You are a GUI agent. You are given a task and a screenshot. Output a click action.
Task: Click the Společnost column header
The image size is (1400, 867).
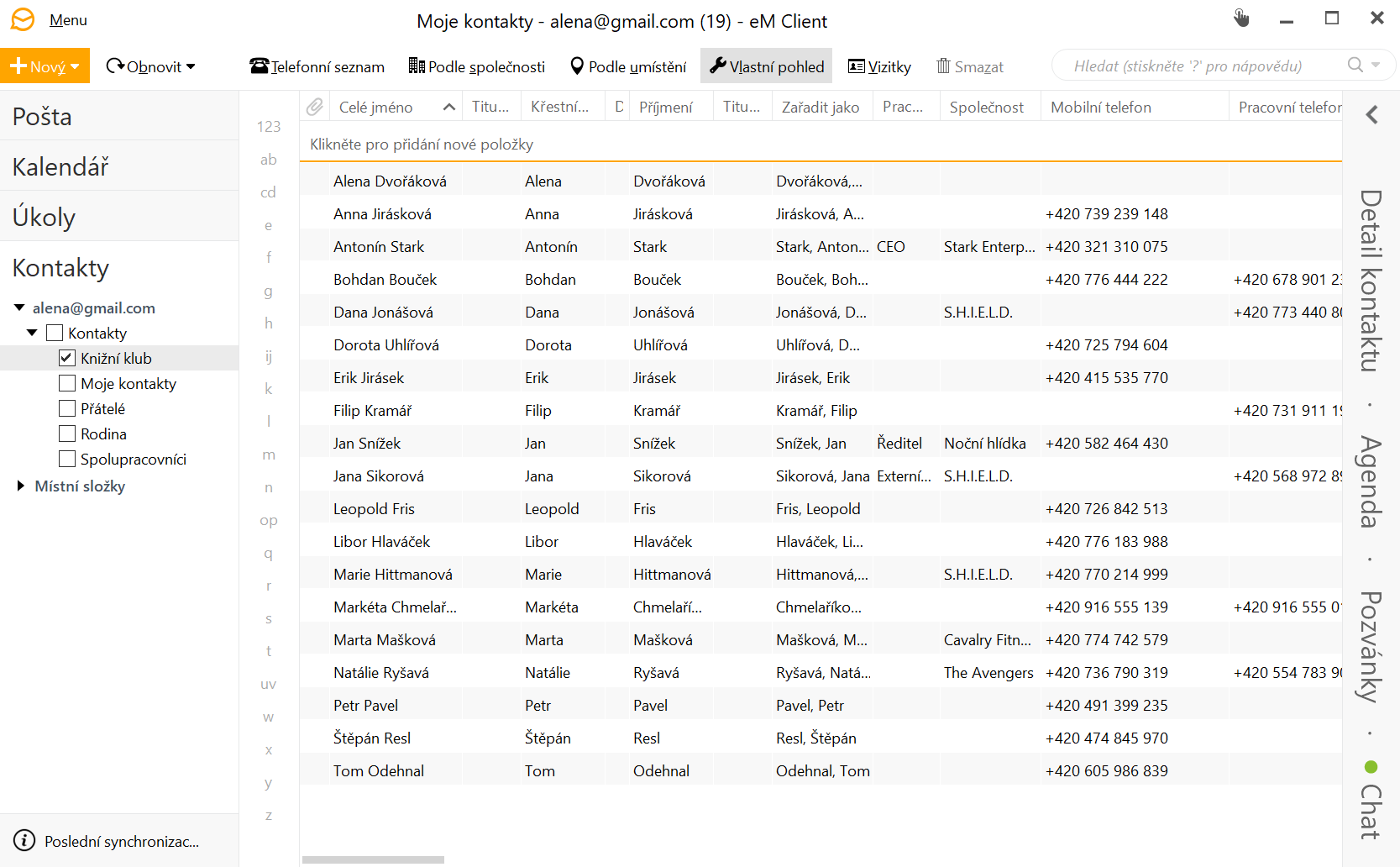990,107
